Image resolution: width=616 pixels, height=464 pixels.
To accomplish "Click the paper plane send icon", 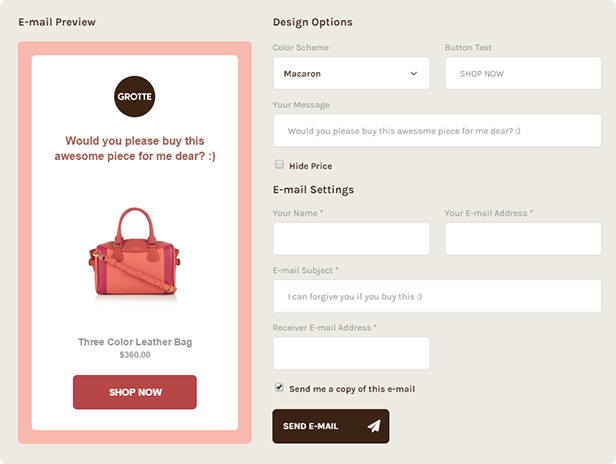I will click(x=374, y=426).
